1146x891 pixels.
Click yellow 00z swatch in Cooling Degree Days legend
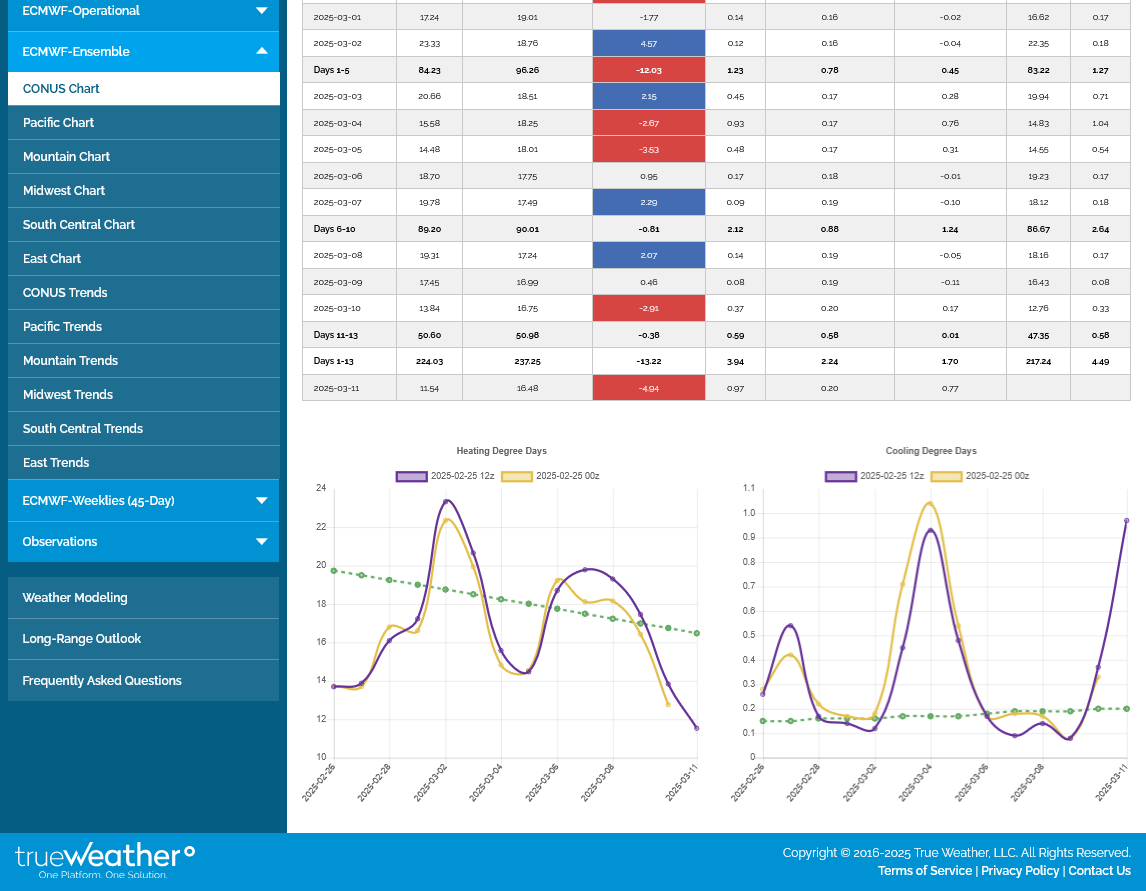[x=946, y=476]
